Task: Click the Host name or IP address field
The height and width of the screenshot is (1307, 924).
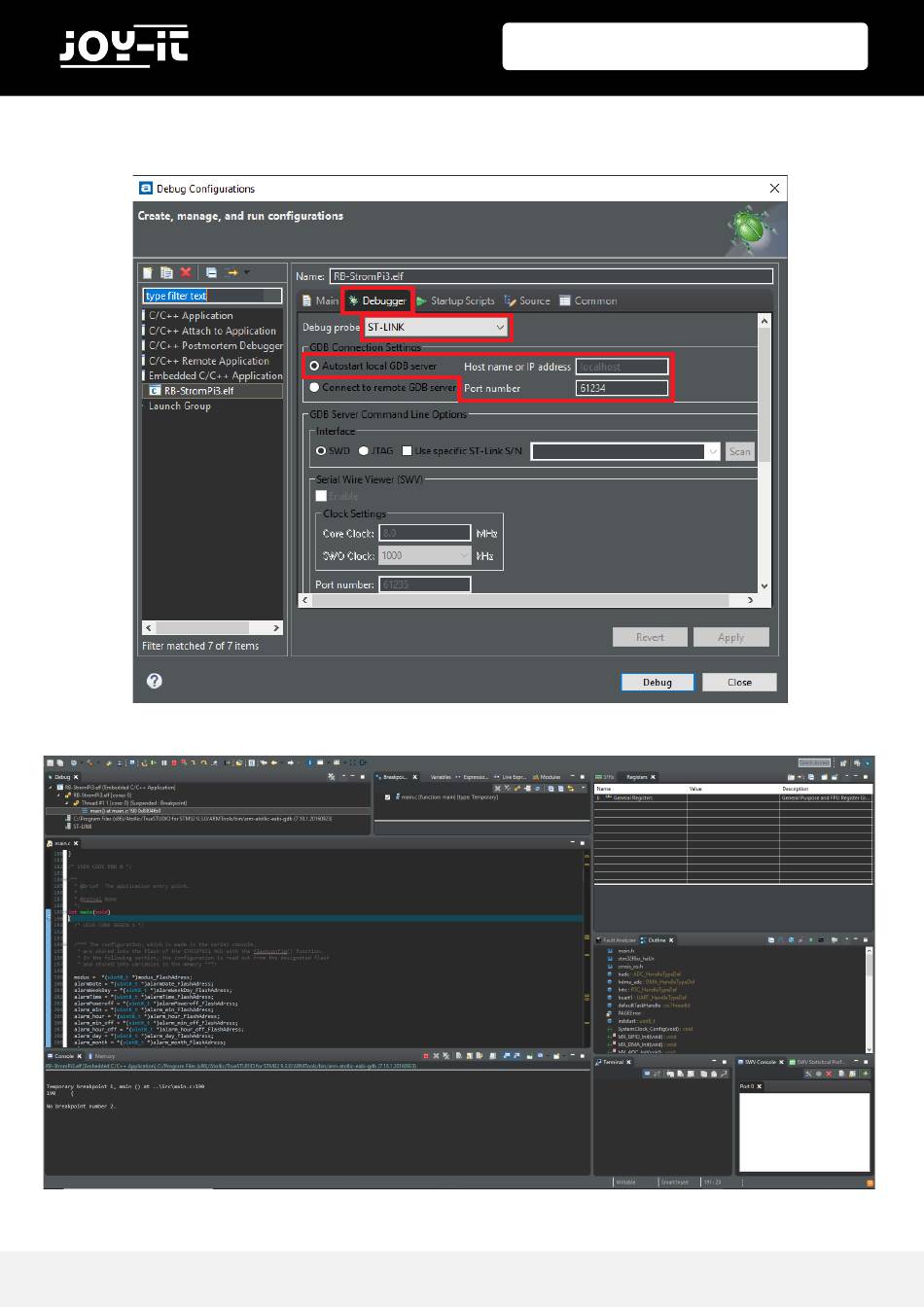Action: pos(622,367)
